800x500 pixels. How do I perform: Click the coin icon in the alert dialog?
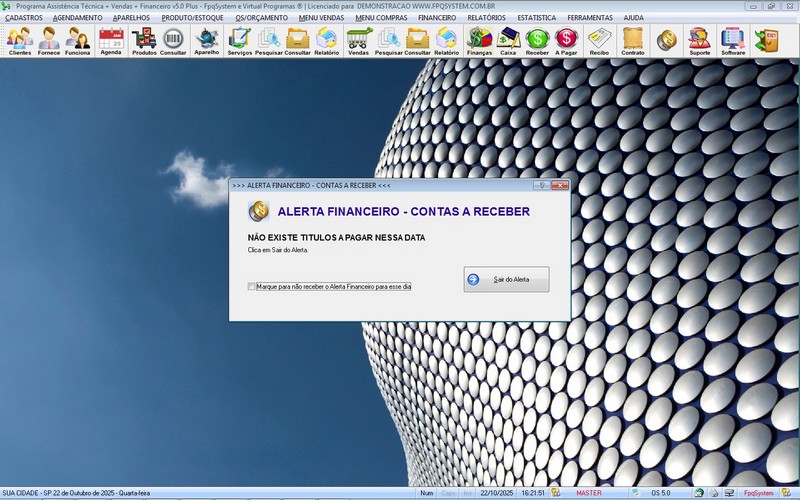pos(259,211)
